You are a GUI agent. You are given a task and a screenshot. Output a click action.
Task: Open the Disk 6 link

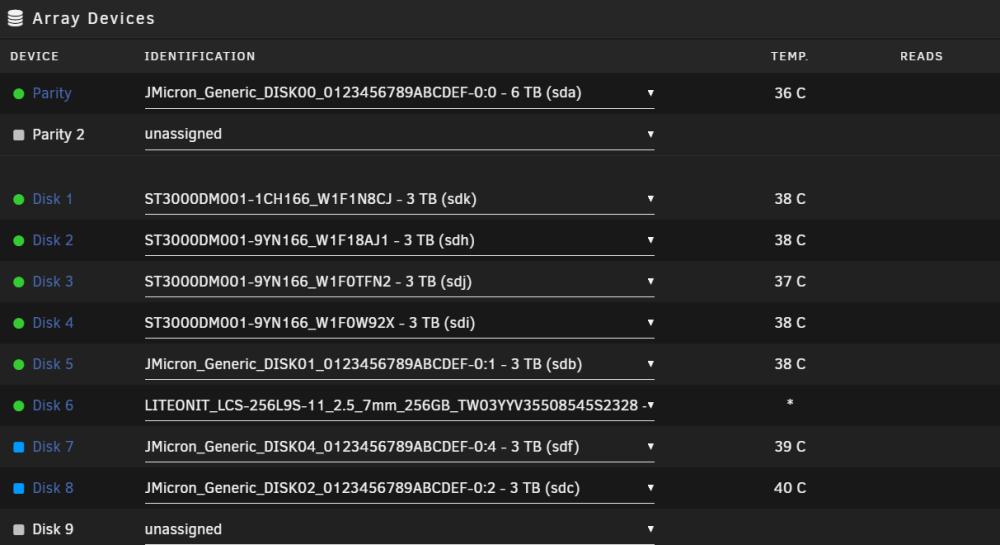pyautogui.click(x=53, y=405)
